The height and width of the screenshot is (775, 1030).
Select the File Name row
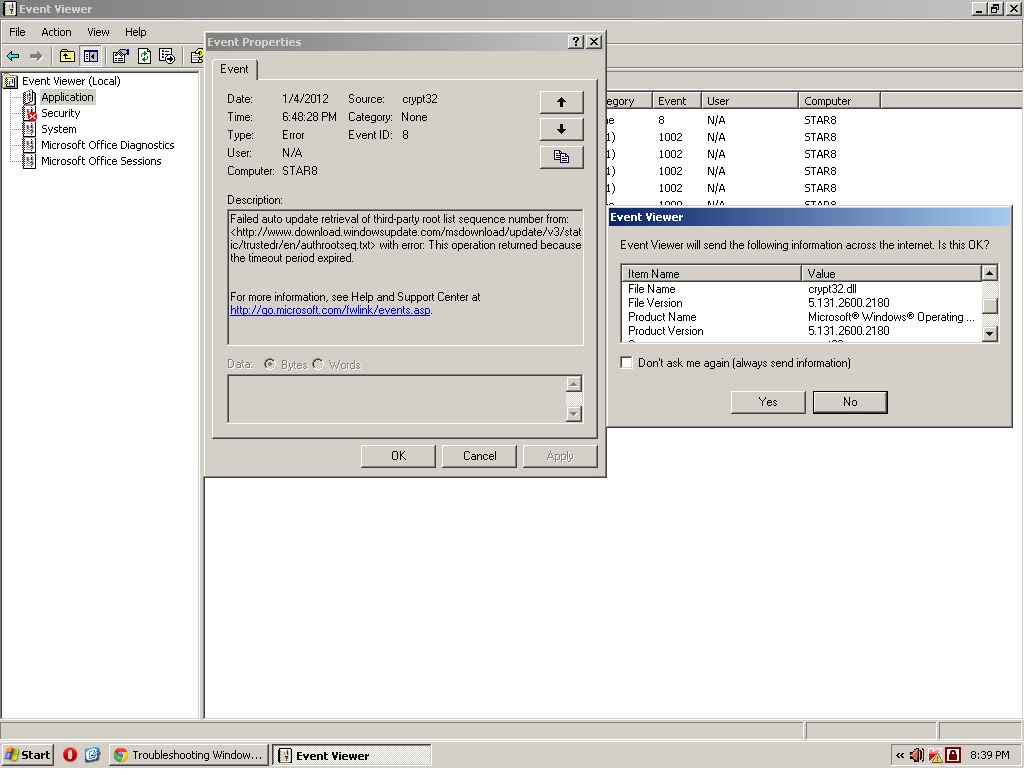coord(801,289)
